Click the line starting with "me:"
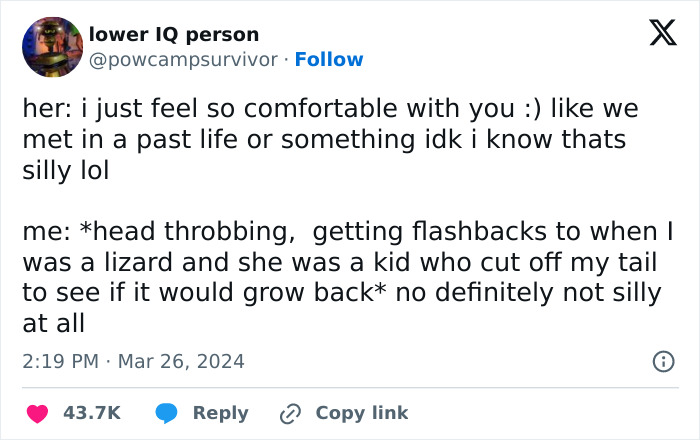The height and width of the screenshot is (440, 700). click(x=345, y=232)
